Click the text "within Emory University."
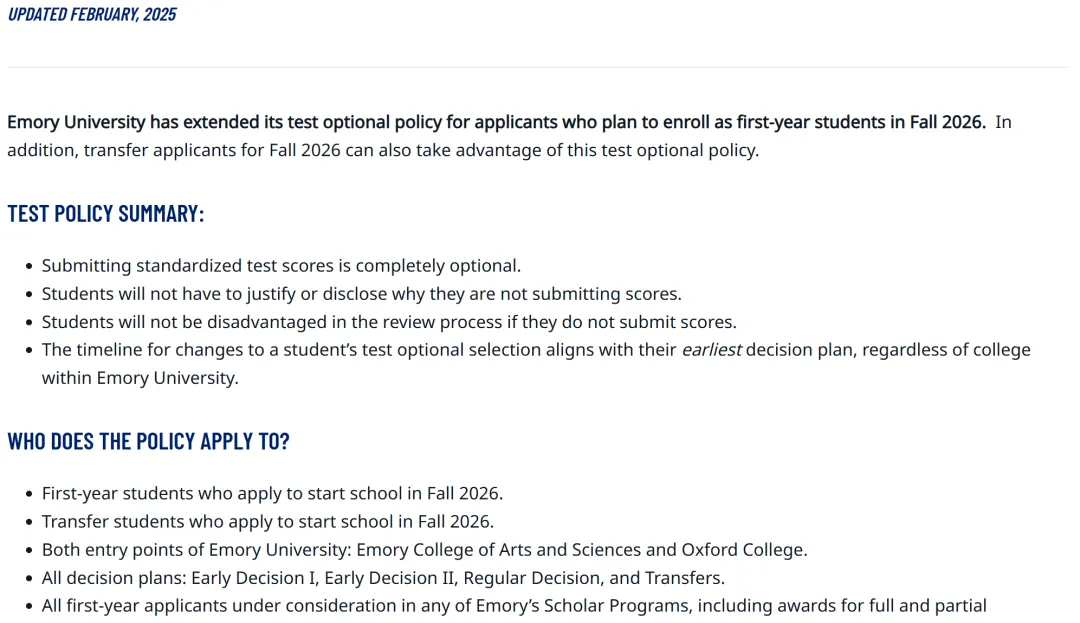Viewport: 1080px width, 623px height. [140, 378]
